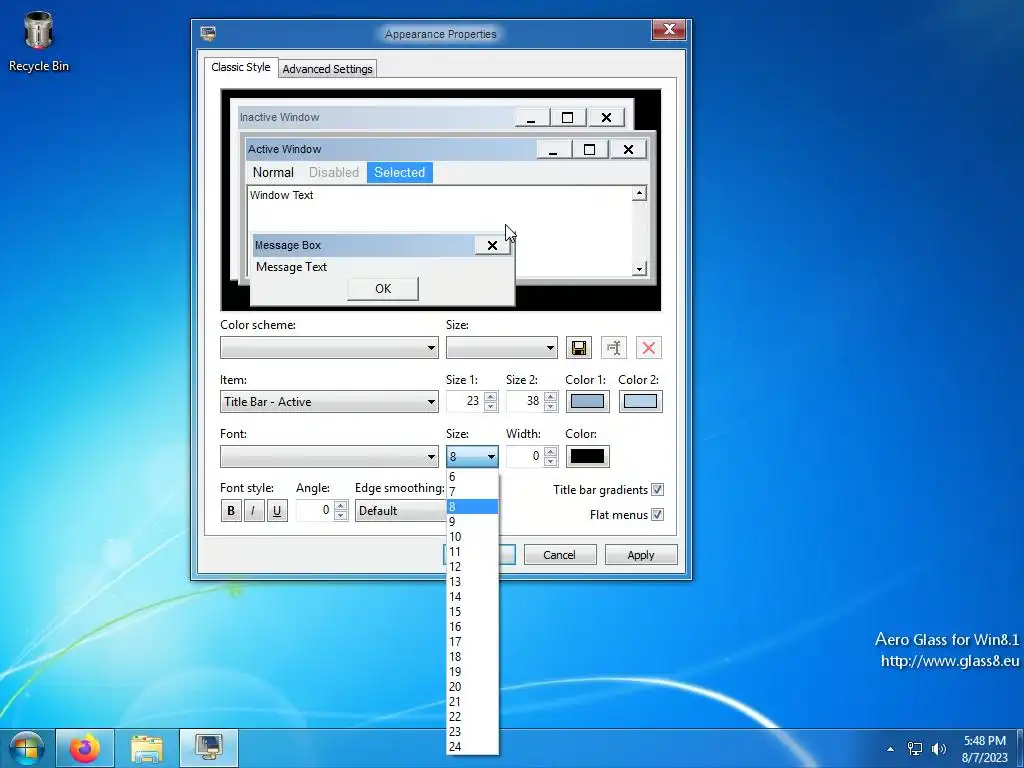Select font size 10 in list
Viewport: 1024px width, 768px height.
tap(472, 537)
